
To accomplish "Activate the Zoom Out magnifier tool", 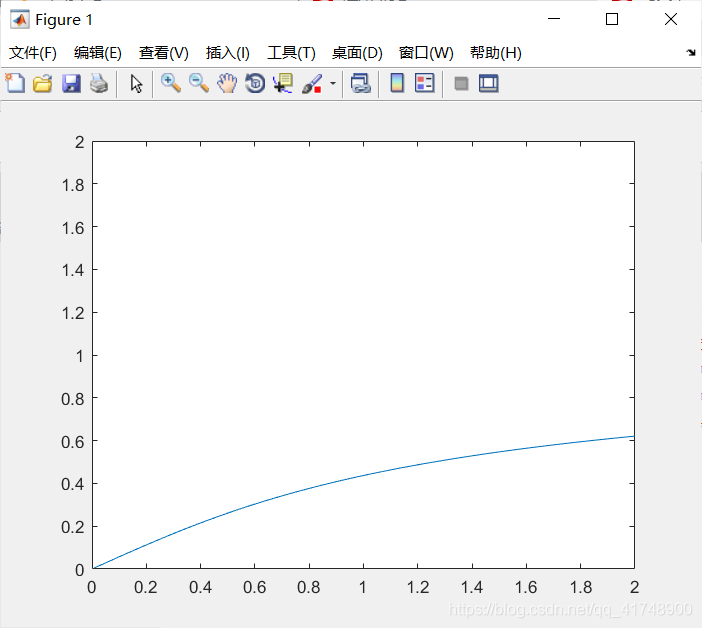I will click(x=199, y=84).
